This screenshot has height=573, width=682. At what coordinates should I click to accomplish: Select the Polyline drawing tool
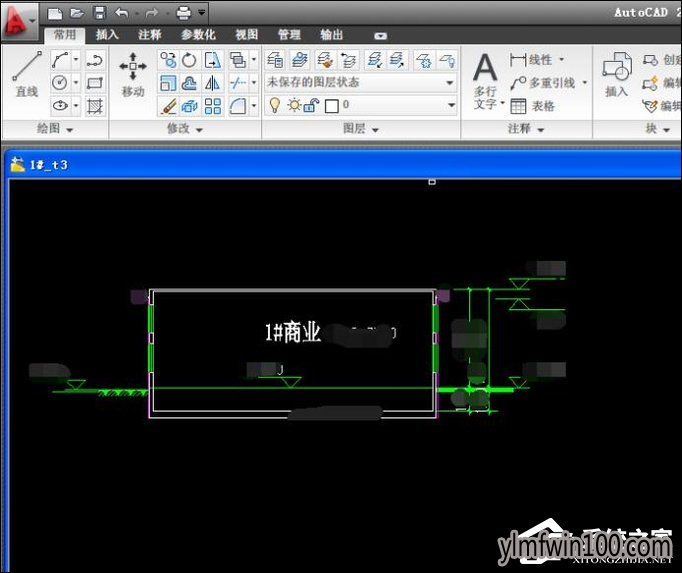tap(95, 60)
